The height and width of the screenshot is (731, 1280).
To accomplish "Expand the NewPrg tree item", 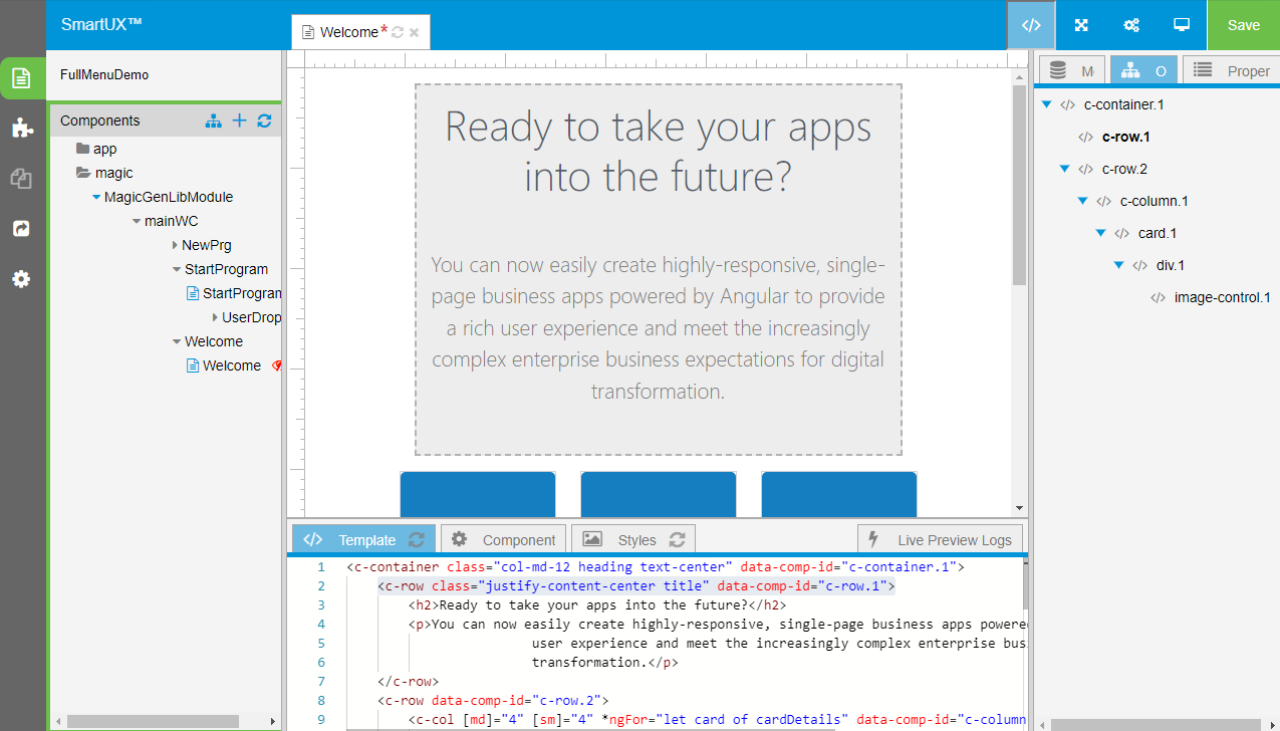I will pyautogui.click(x=178, y=245).
